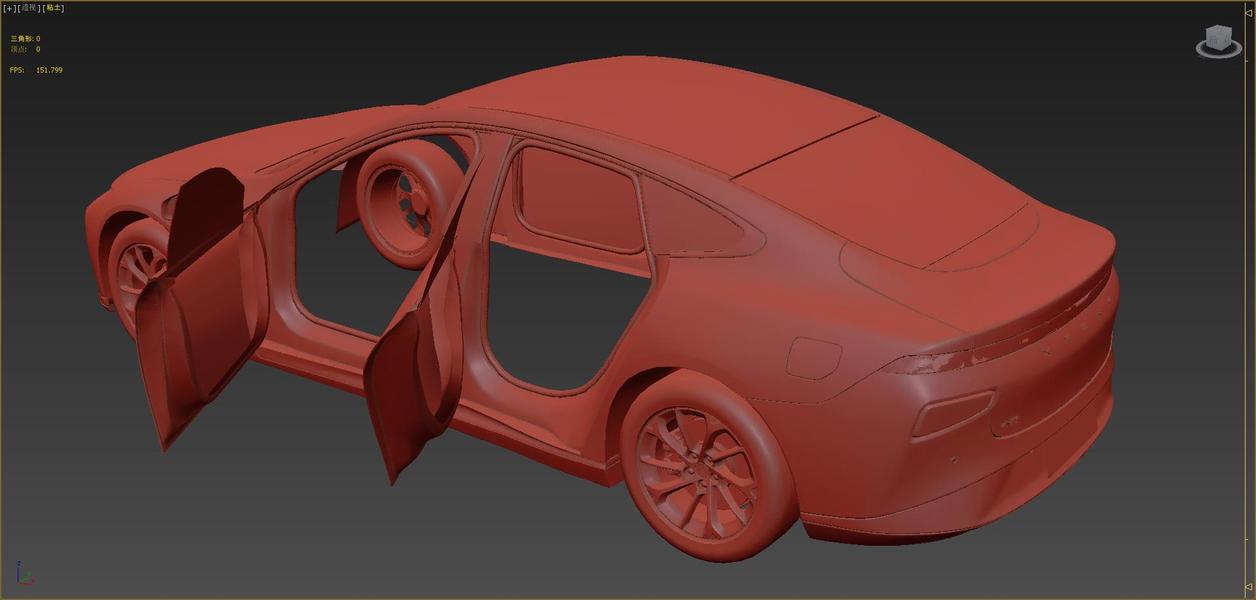Select the front wheel of the car
This screenshot has height=600, width=1256.
coord(137,270)
